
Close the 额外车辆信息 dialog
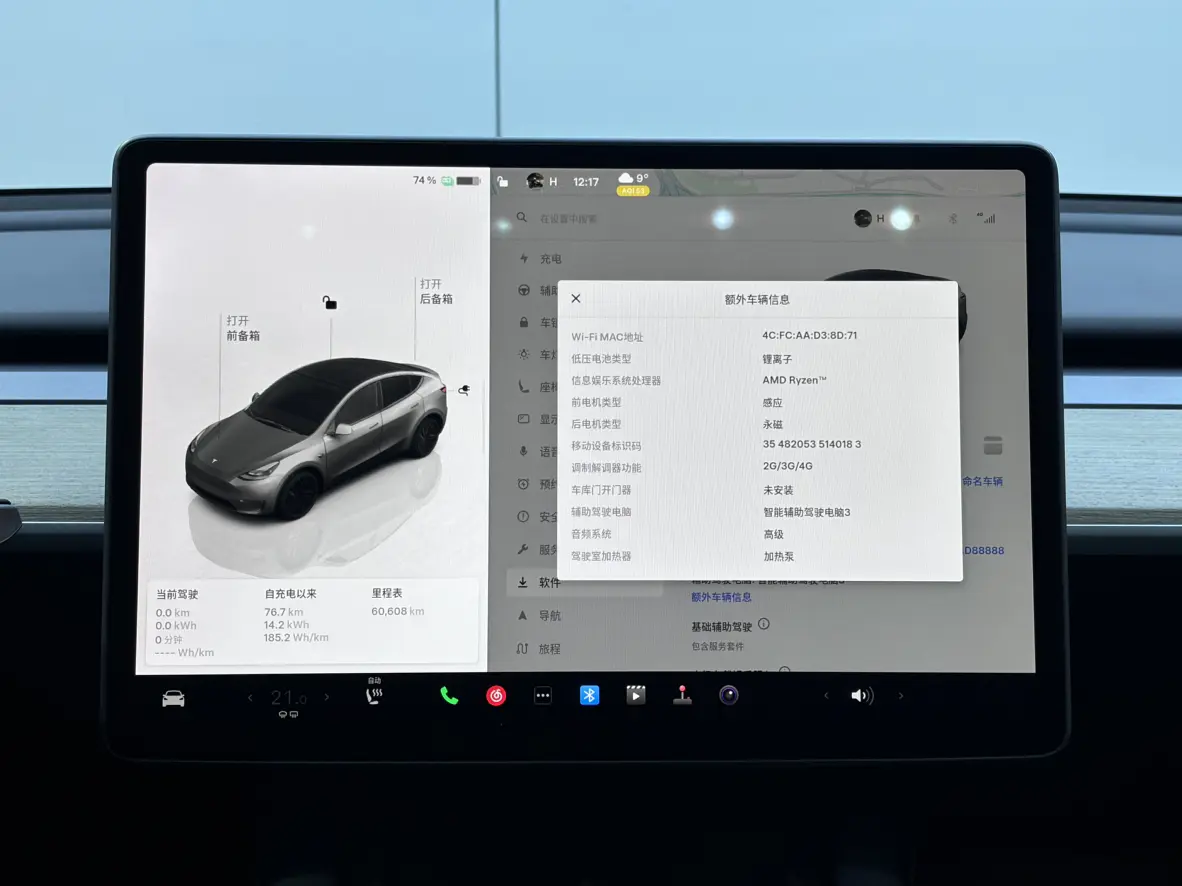(x=576, y=298)
